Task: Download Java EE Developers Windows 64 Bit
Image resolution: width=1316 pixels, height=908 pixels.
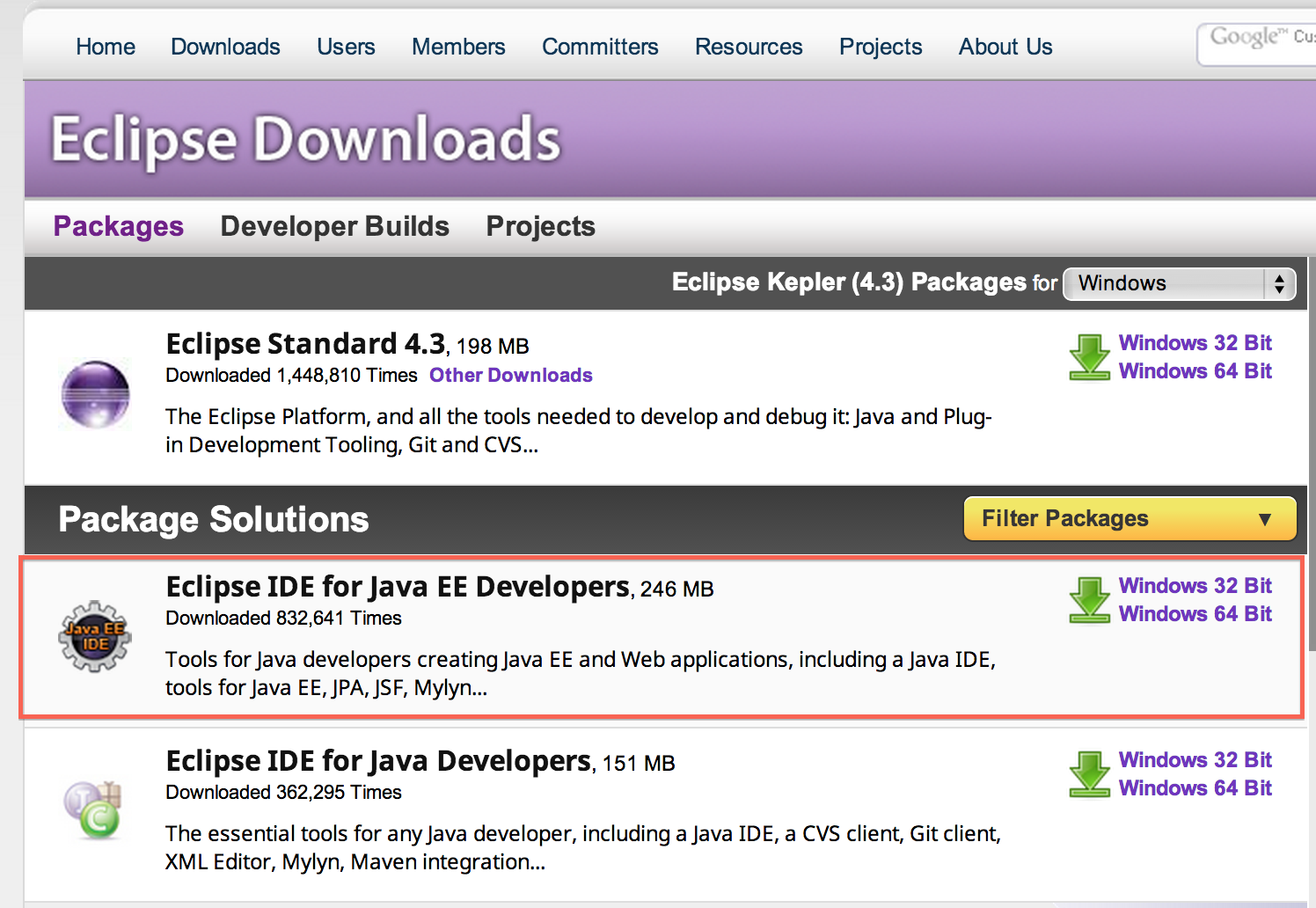Action: pyautogui.click(x=1195, y=614)
